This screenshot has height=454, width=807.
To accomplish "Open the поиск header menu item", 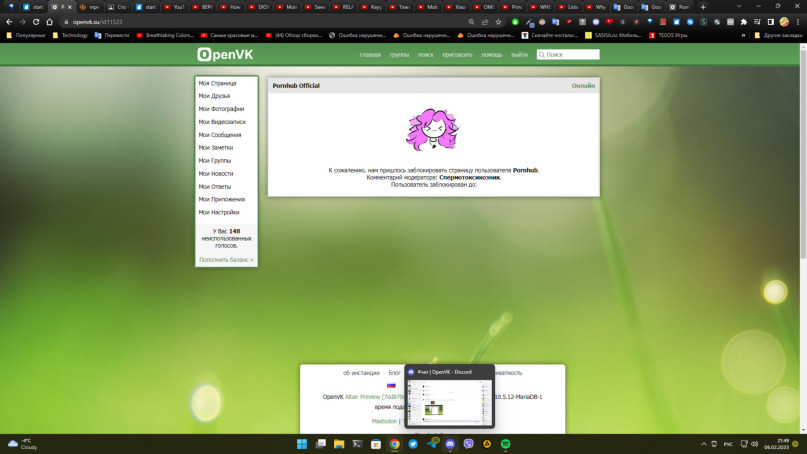I will click(426, 55).
